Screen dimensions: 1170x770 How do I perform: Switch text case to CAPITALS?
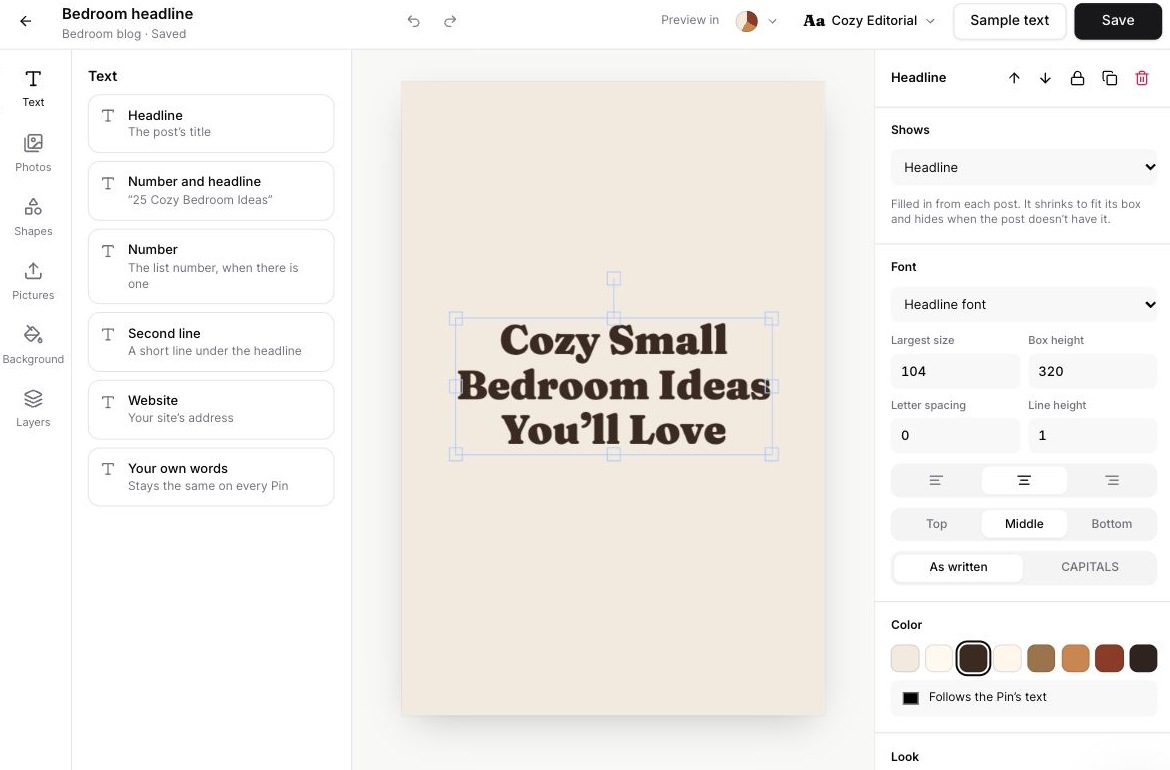click(1089, 567)
